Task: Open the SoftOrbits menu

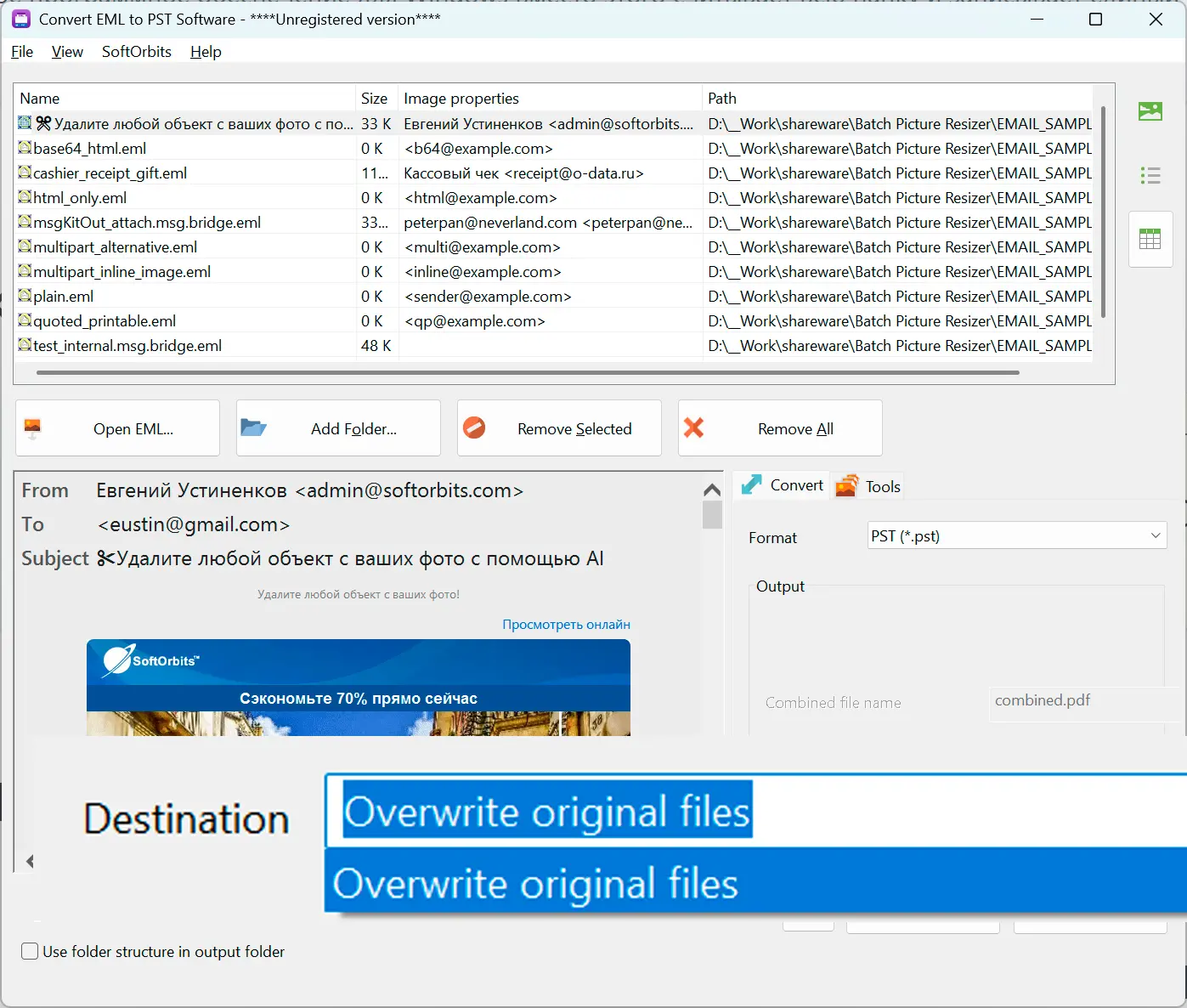Action: tap(137, 52)
